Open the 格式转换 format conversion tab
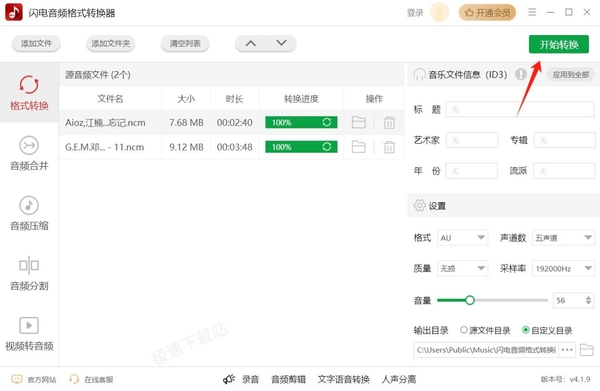The image size is (600, 391). tap(29, 93)
